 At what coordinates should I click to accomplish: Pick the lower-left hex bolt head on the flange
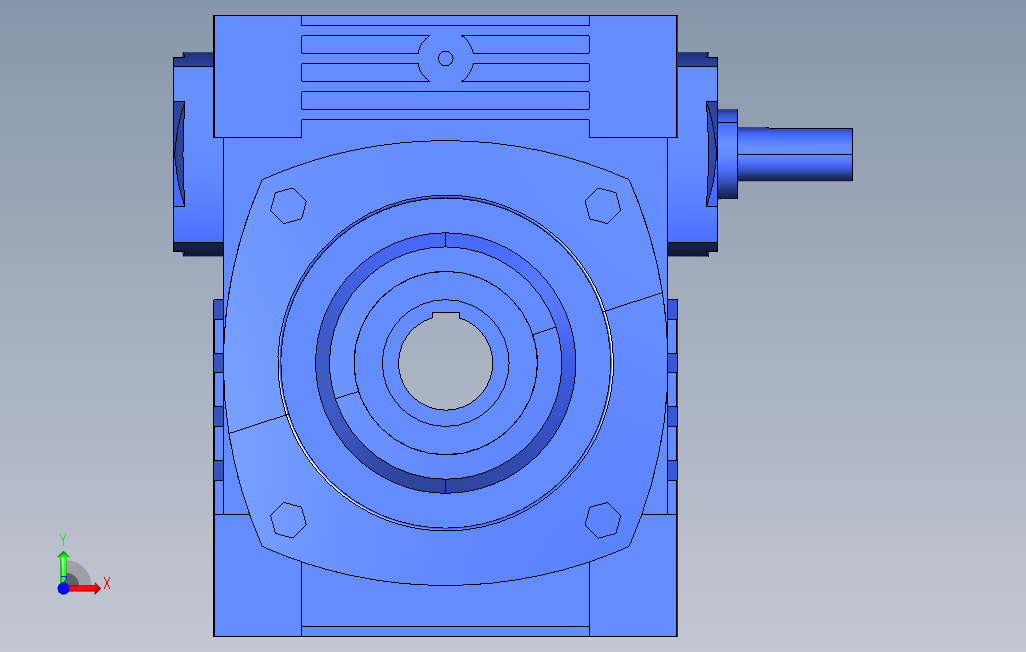[x=289, y=520]
